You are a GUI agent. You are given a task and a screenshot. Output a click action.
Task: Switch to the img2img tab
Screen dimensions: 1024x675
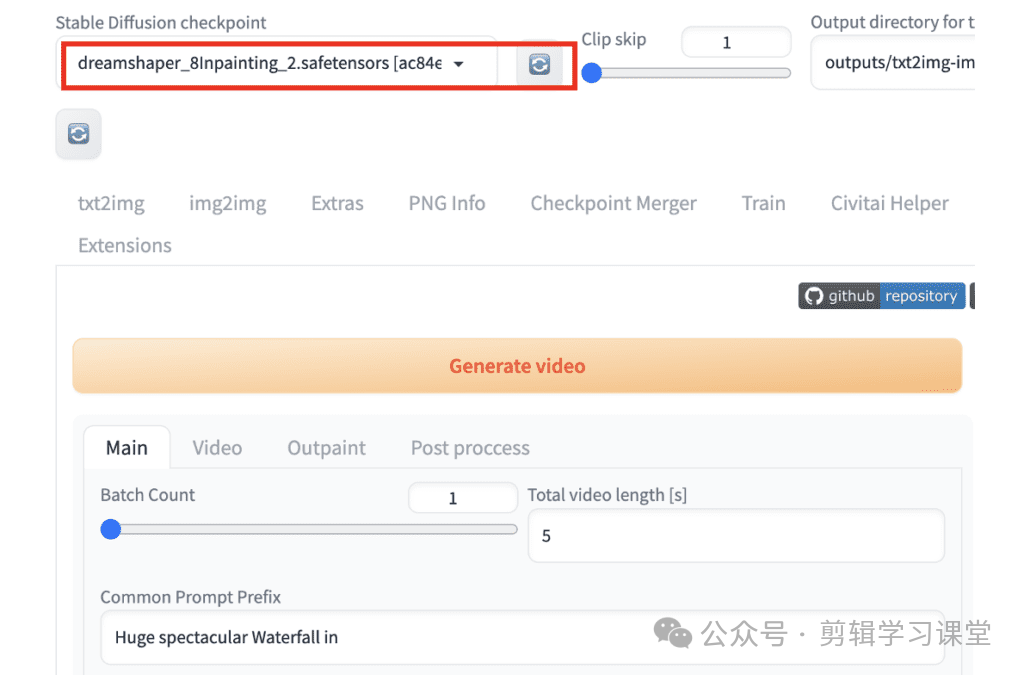227,203
